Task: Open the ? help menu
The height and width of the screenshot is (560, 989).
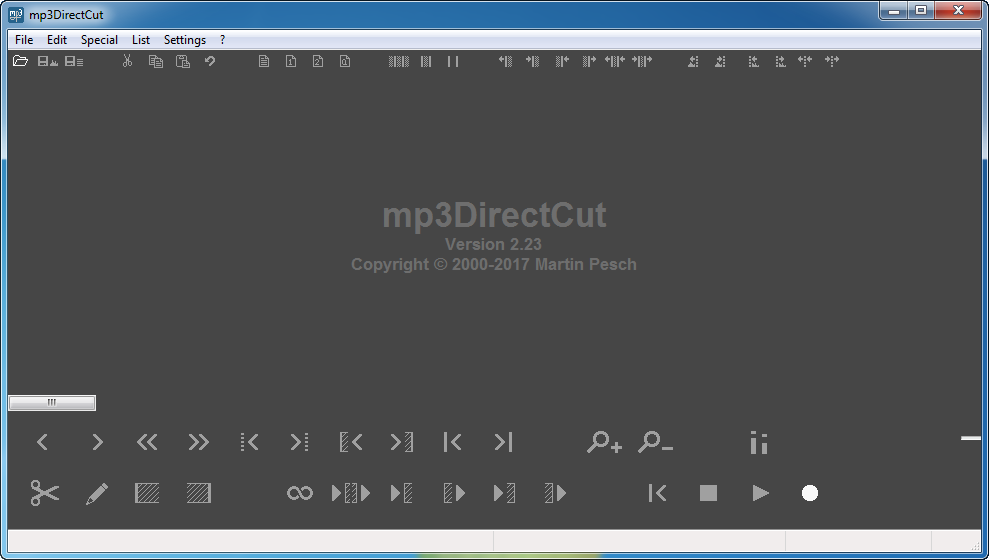Action: [222, 40]
